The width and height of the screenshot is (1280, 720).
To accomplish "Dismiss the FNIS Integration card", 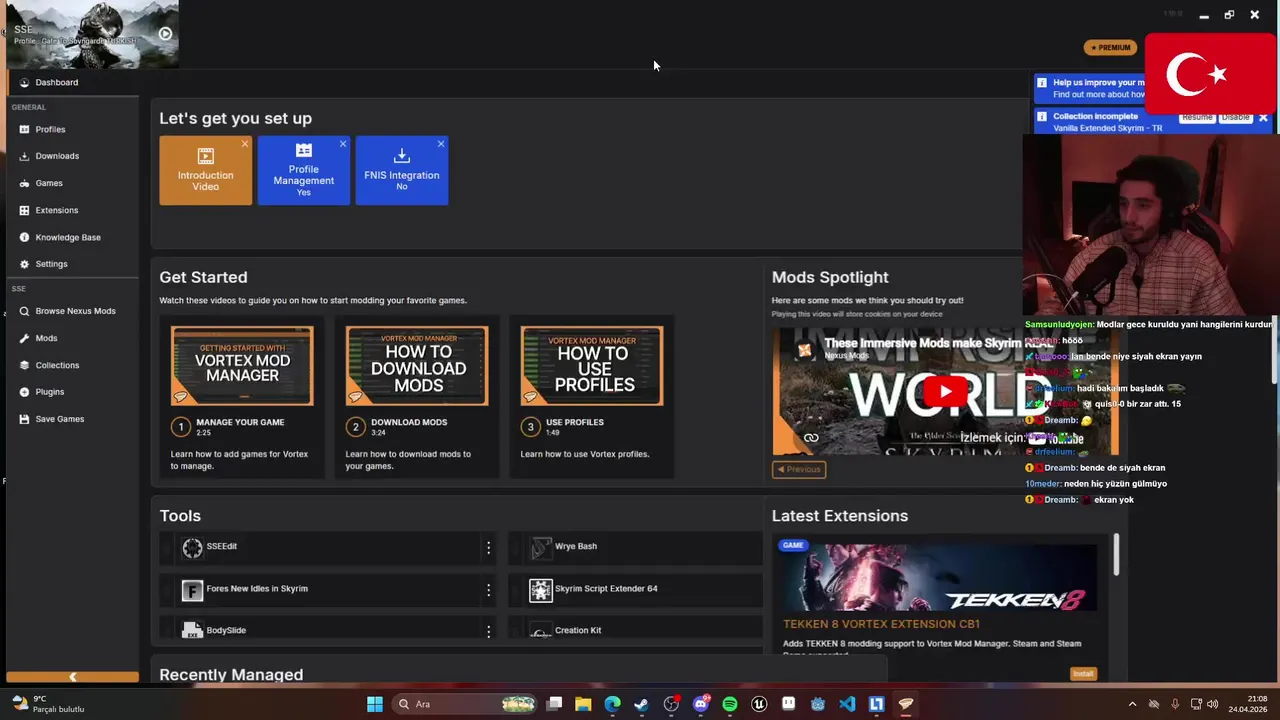I will click(x=441, y=144).
